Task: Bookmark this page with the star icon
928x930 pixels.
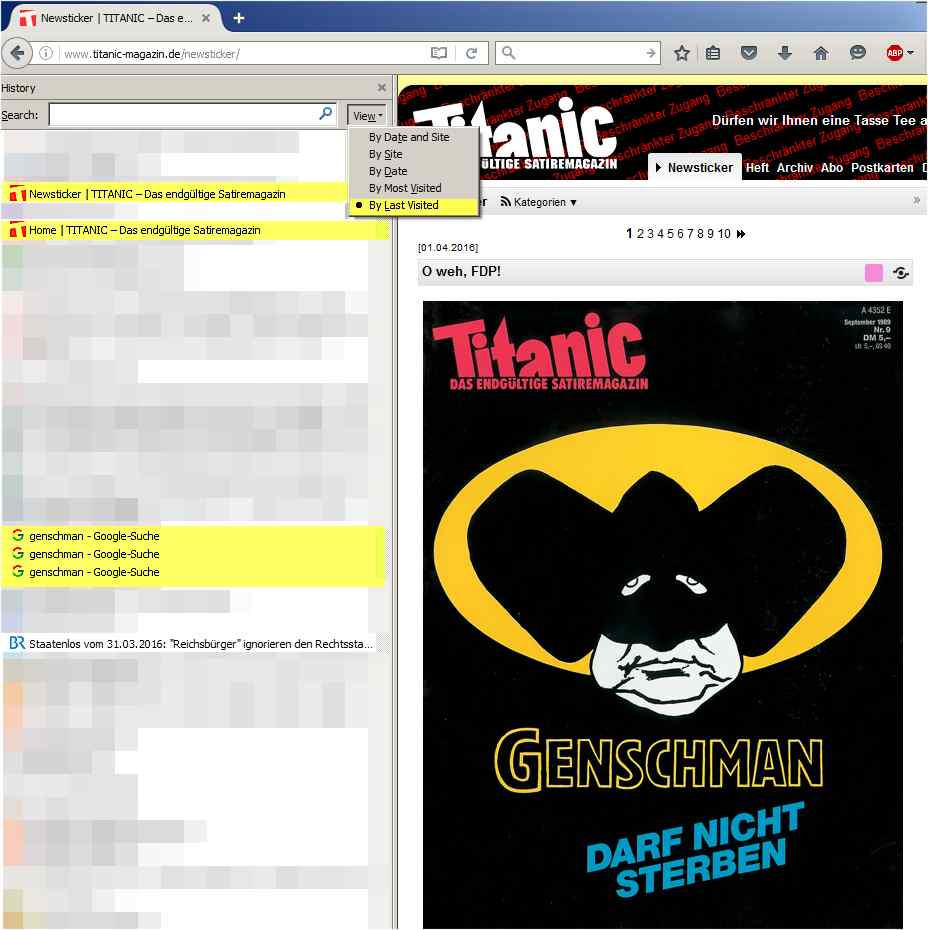Action: pos(682,53)
